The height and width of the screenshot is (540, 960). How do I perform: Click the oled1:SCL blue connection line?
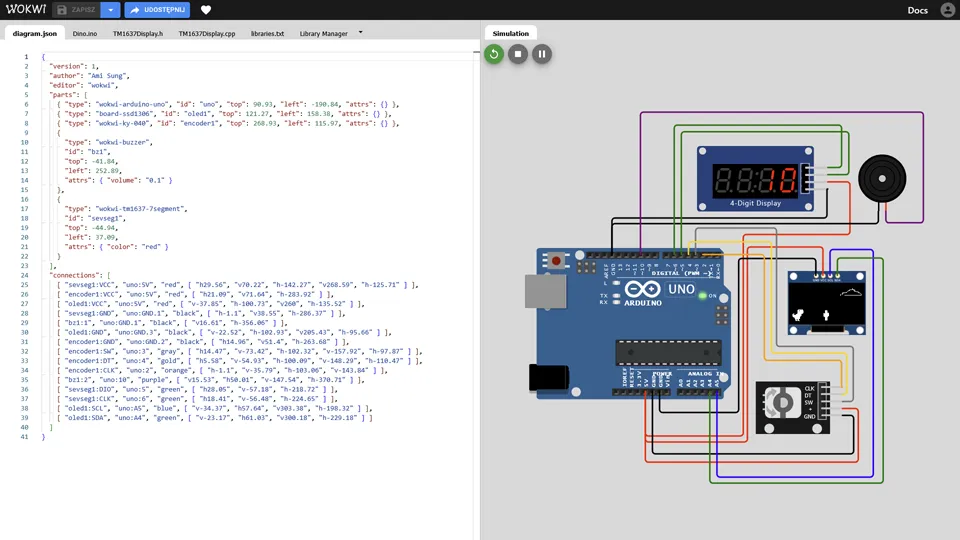[x=214, y=408]
